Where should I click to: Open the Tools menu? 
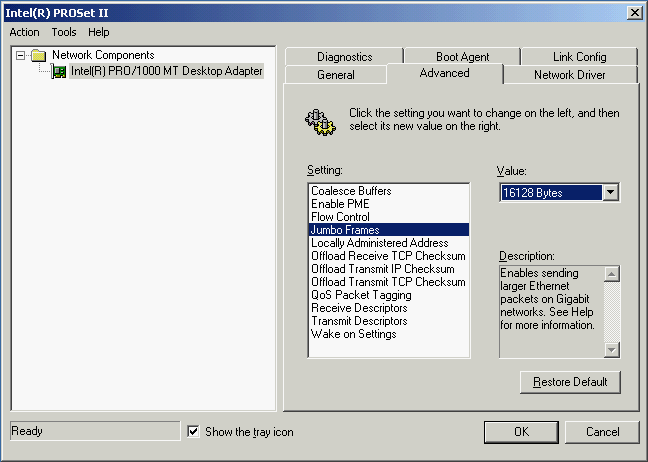[x=64, y=32]
